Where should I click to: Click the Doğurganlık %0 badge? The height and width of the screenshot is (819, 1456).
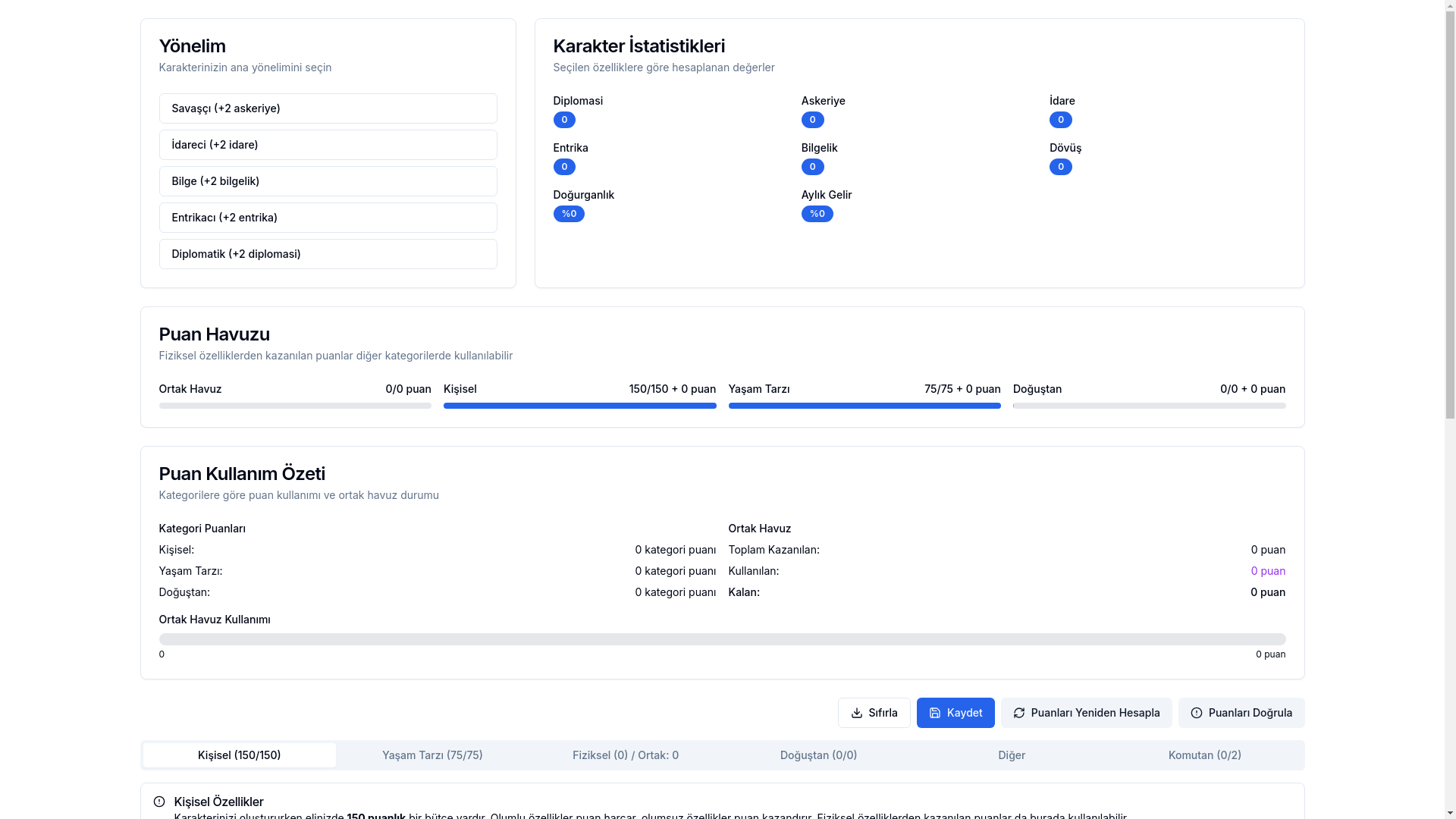tap(569, 214)
